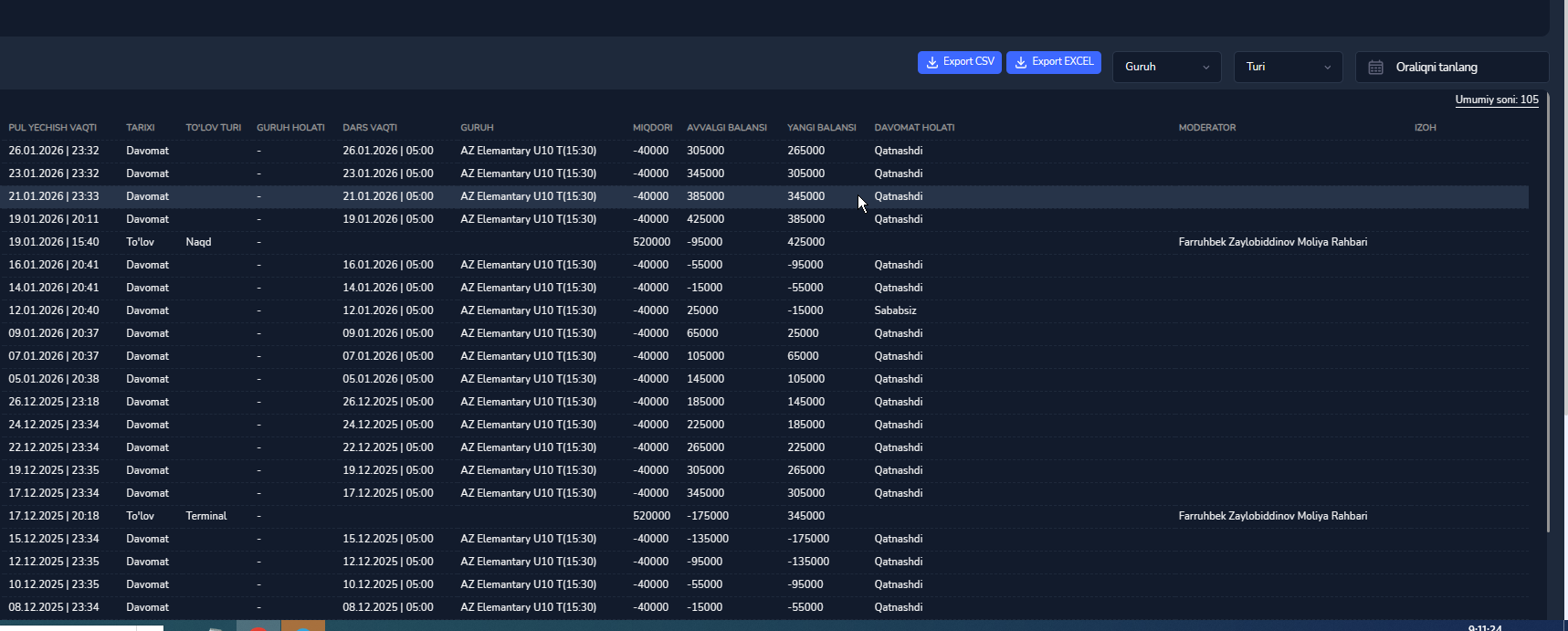Click the To'lov type in 19.01.2026 | 15:40 row
Screen dimensions: 1568x631
tap(141, 242)
